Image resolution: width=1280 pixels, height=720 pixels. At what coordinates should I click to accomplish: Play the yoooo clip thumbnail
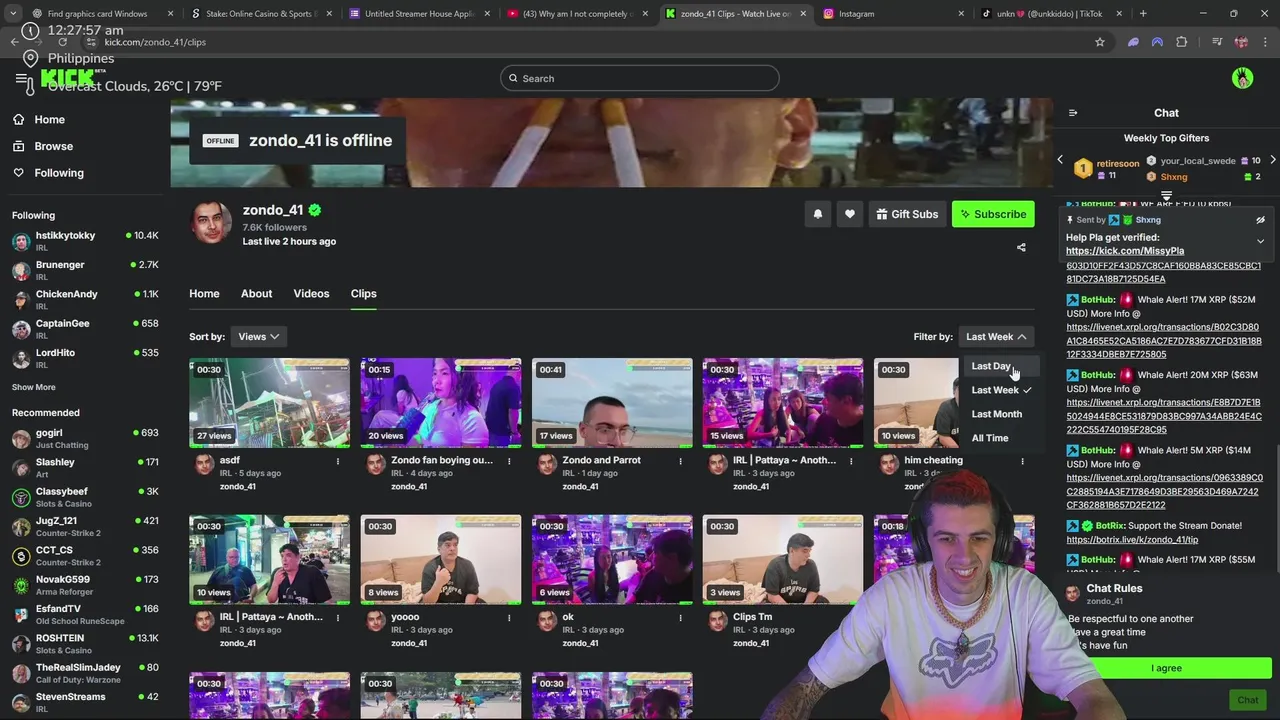[x=441, y=560]
